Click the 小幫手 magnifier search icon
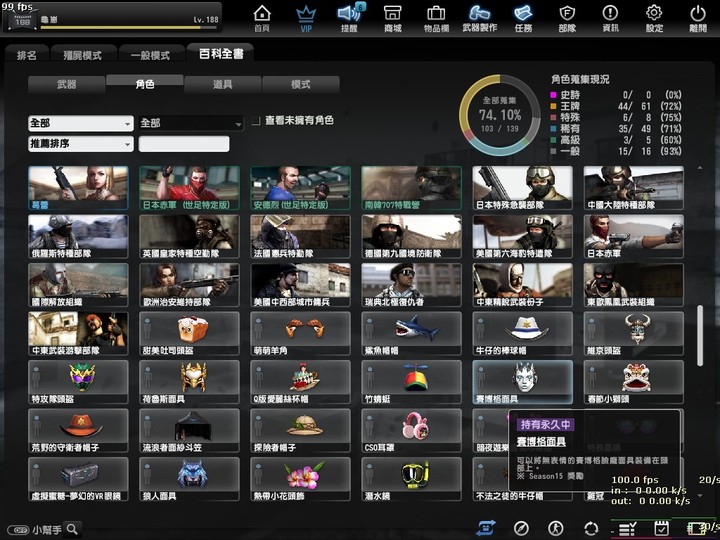720x540 pixels. coord(73,529)
